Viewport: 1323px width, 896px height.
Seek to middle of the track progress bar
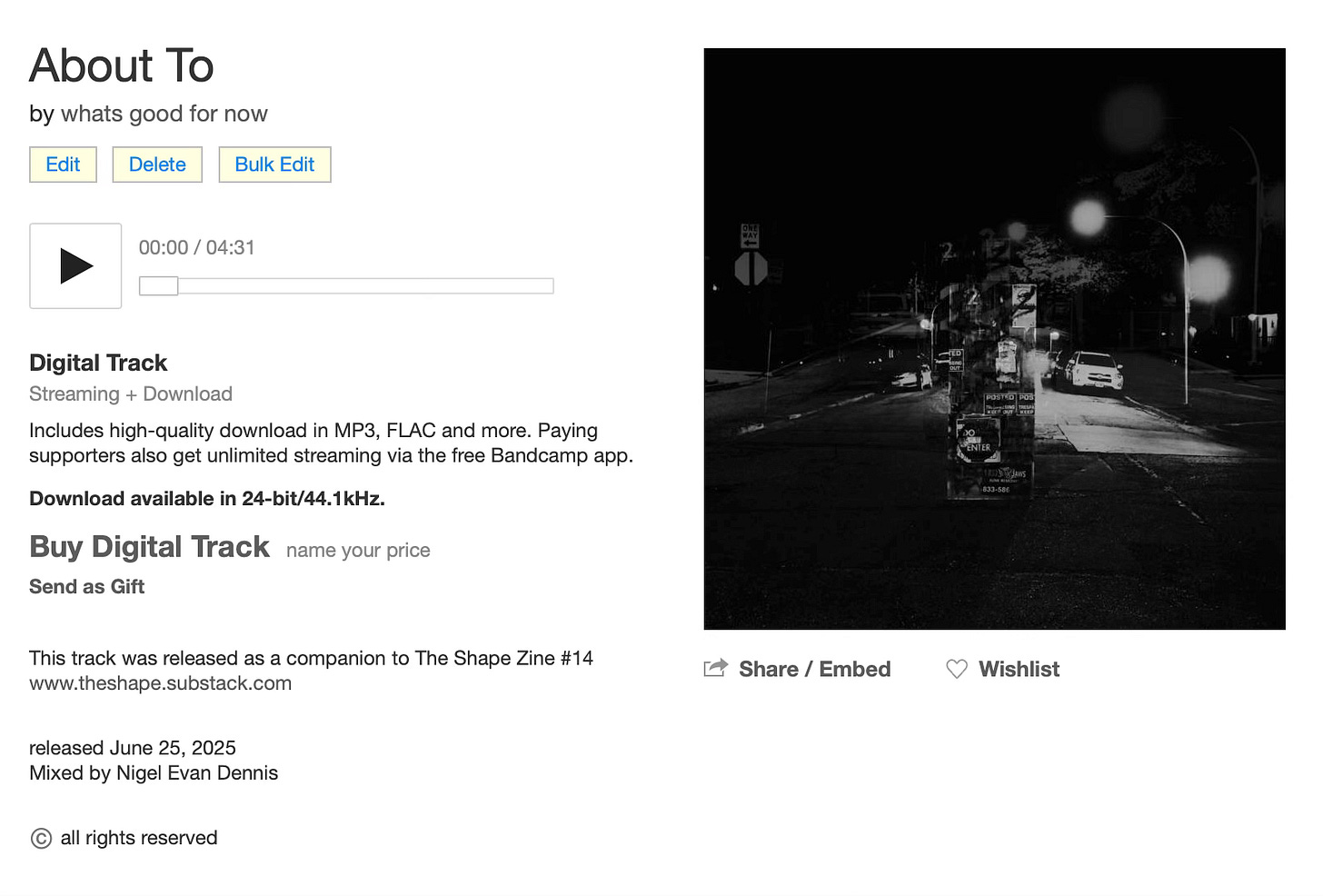pyautogui.click(x=346, y=286)
